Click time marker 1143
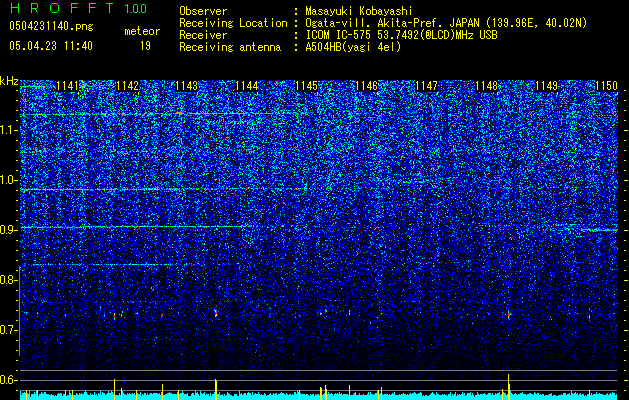 click(x=187, y=86)
